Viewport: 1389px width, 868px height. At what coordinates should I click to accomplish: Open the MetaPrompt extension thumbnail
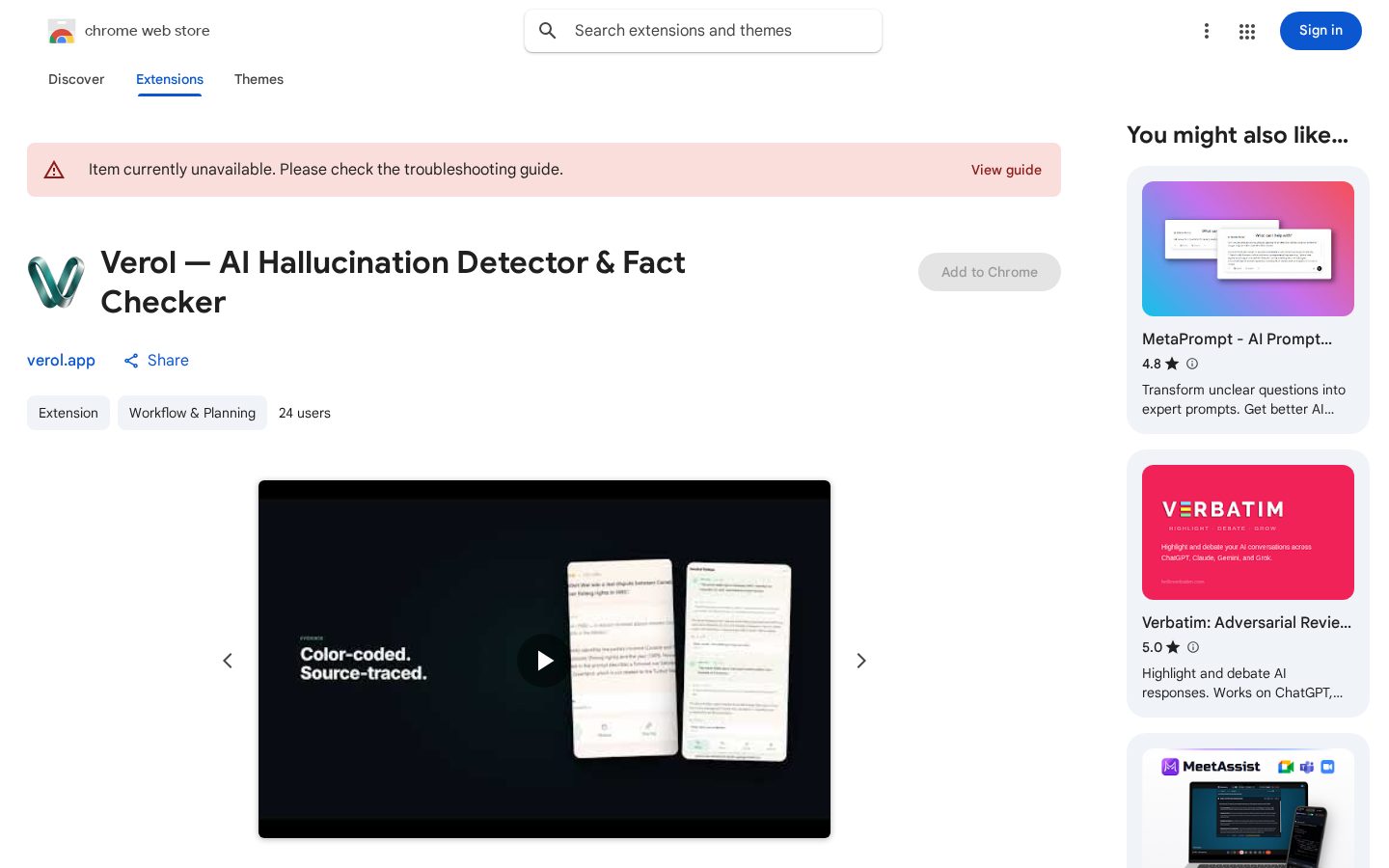[x=1248, y=249]
